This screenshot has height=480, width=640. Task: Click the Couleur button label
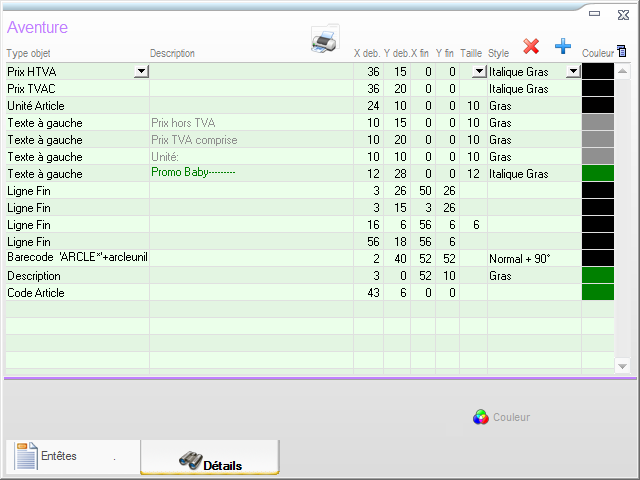(x=511, y=417)
